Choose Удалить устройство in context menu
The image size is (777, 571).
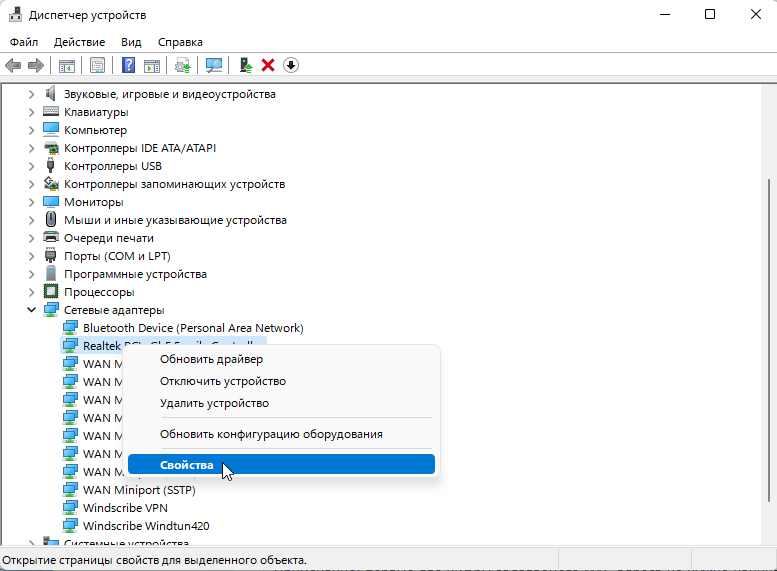pos(281,403)
